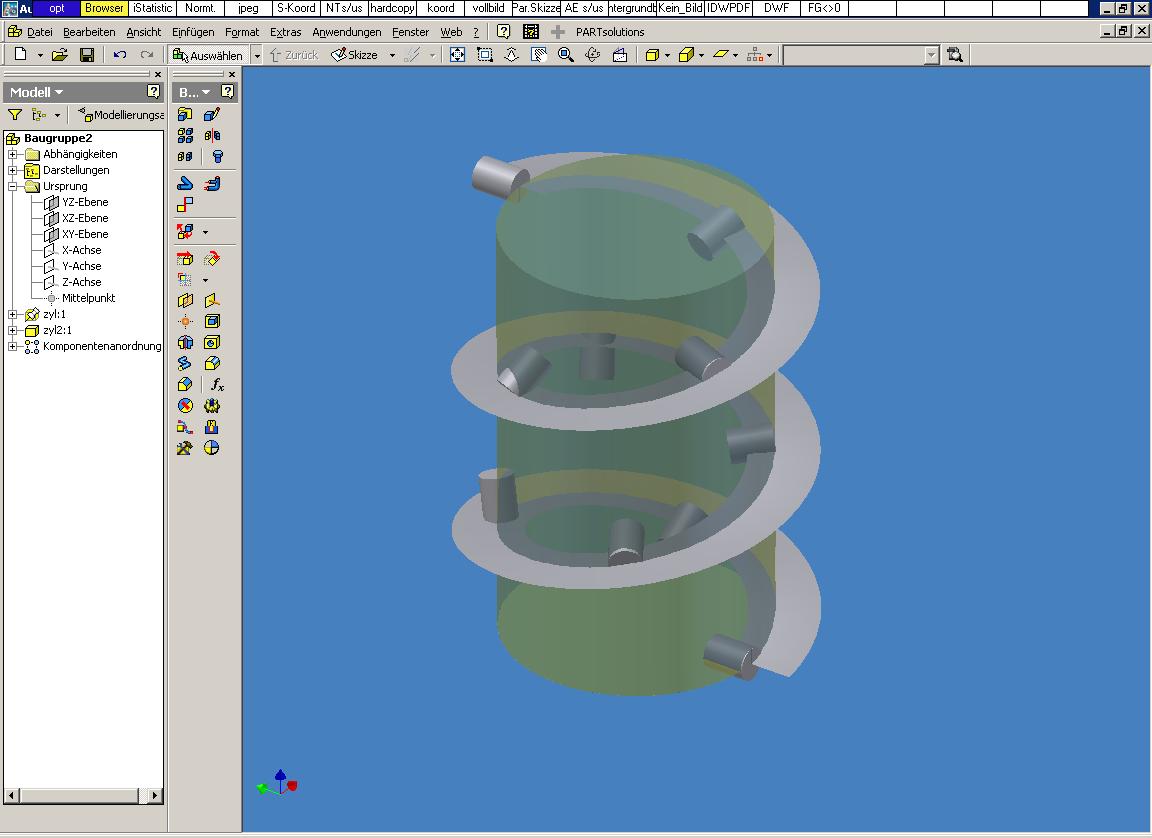The width and height of the screenshot is (1152, 838).
Task: Click the Place Component icon
Action: pos(185,114)
